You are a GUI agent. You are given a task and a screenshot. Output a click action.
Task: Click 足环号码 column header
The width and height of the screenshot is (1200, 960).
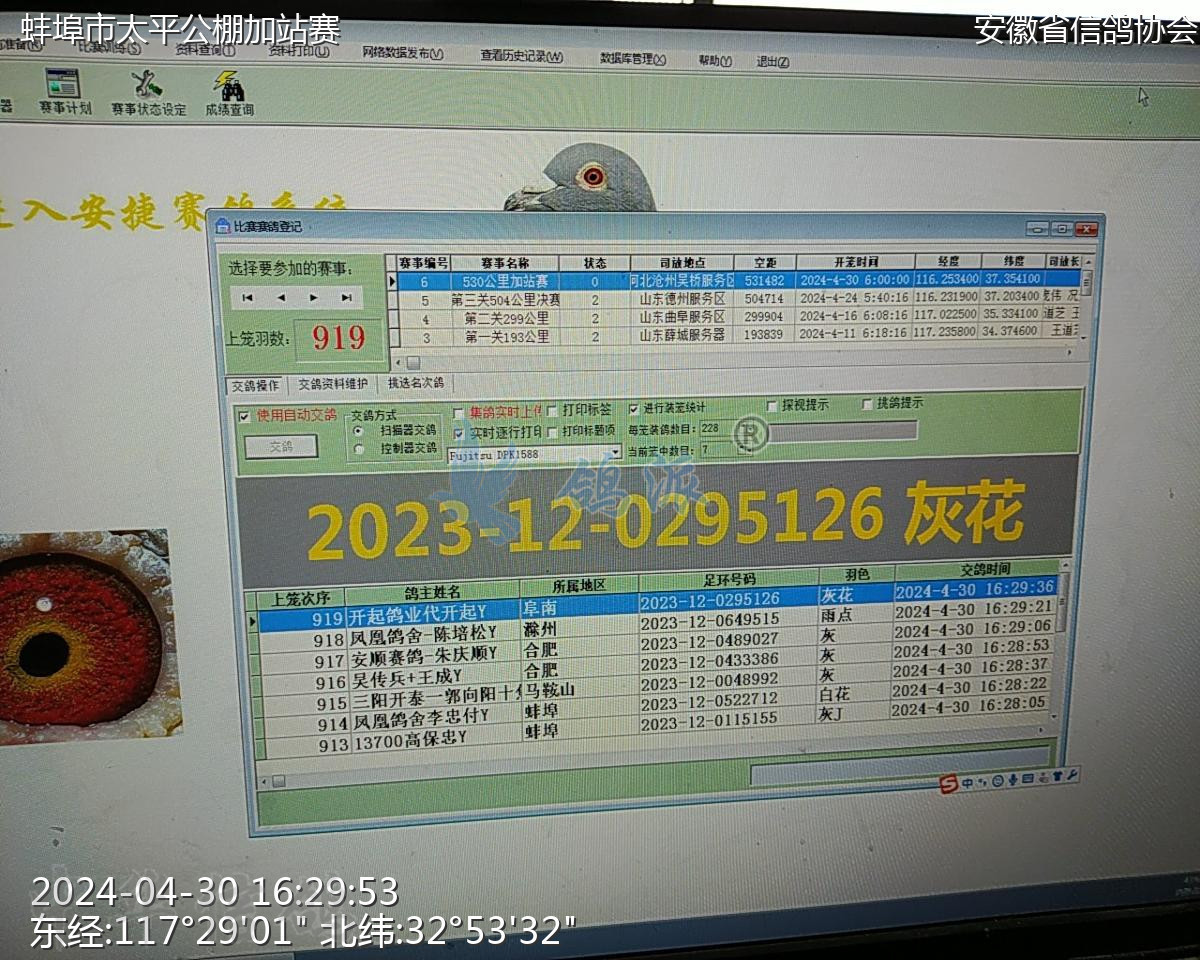coord(727,580)
